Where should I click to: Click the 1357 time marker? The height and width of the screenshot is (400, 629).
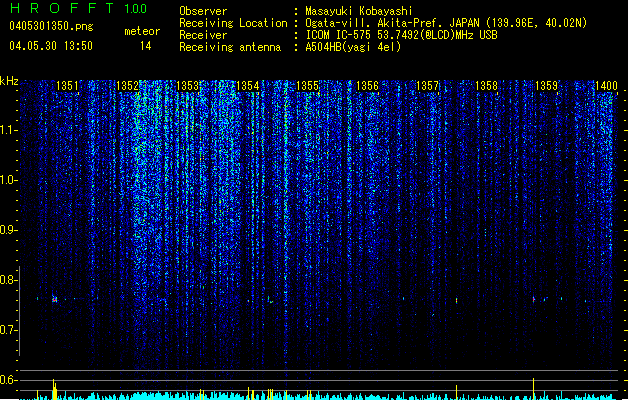coord(427,86)
